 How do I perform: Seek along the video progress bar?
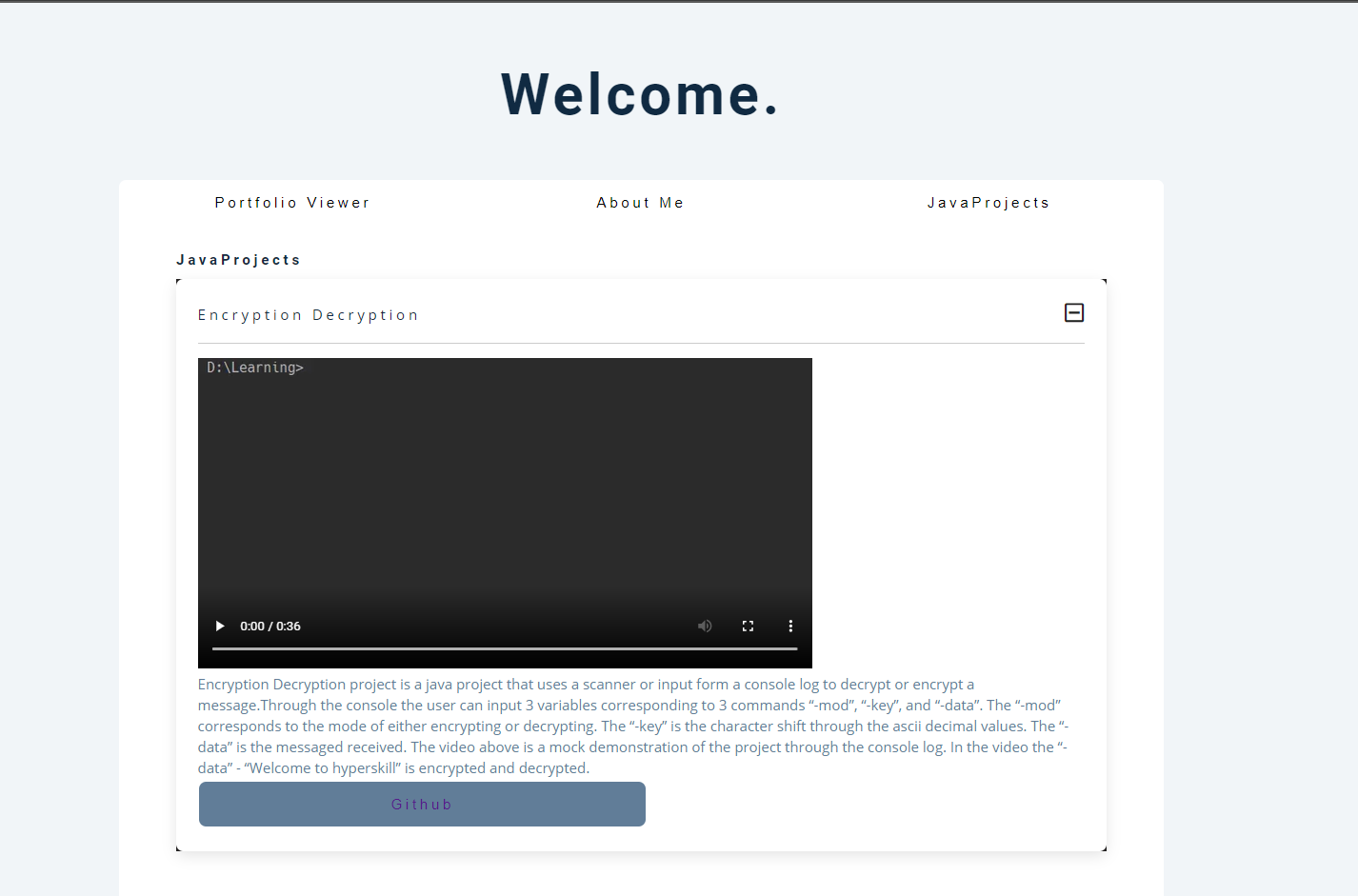[x=505, y=648]
